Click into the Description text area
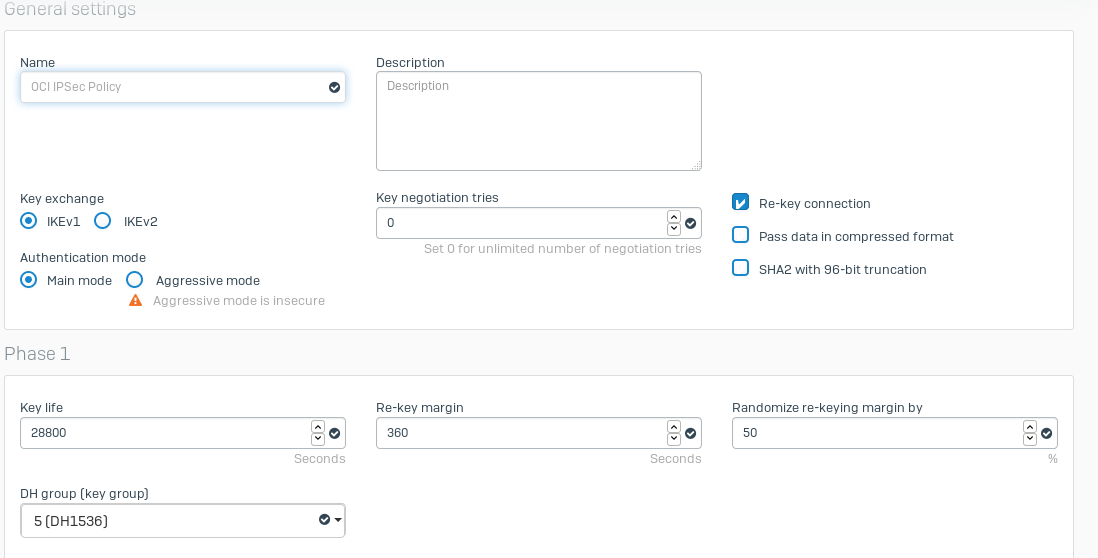The height and width of the screenshot is (558, 1098). point(538,121)
